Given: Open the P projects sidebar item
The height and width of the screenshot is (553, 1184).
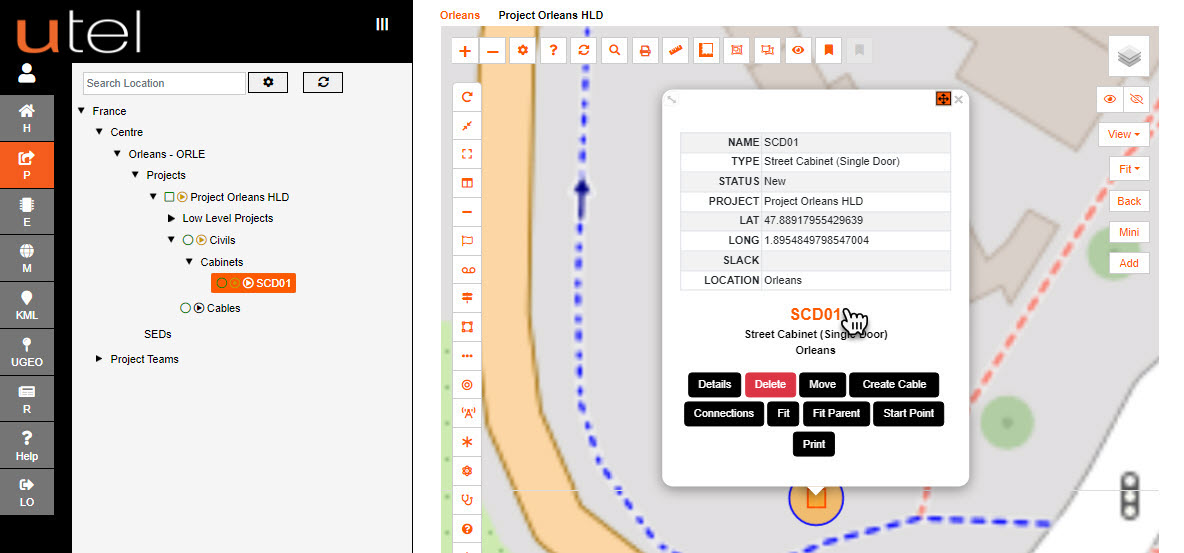Looking at the screenshot, I should tap(27, 165).
